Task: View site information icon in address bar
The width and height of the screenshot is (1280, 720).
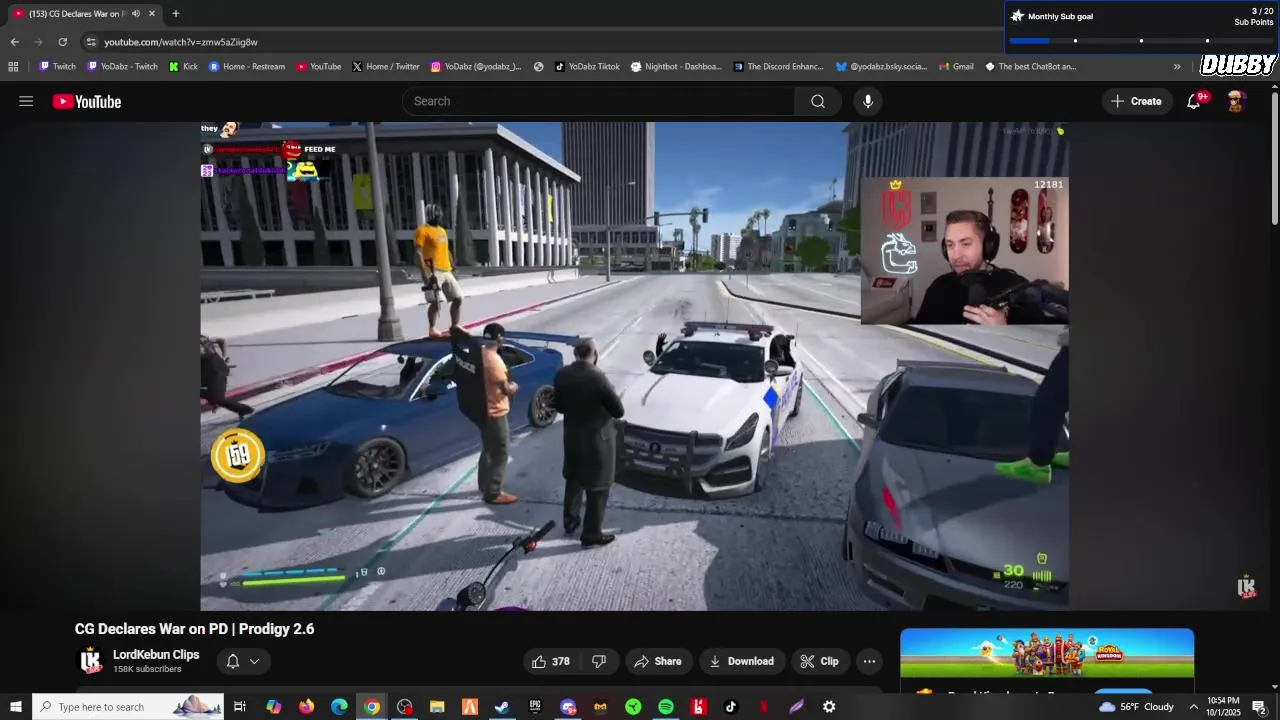Action: (x=91, y=42)
